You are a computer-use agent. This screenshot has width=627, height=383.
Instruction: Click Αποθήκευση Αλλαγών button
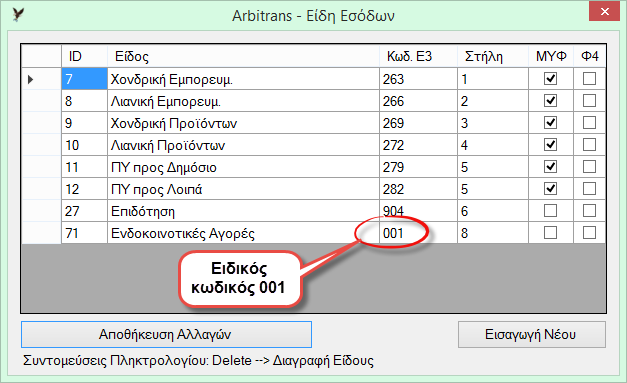tap(166, 335)
